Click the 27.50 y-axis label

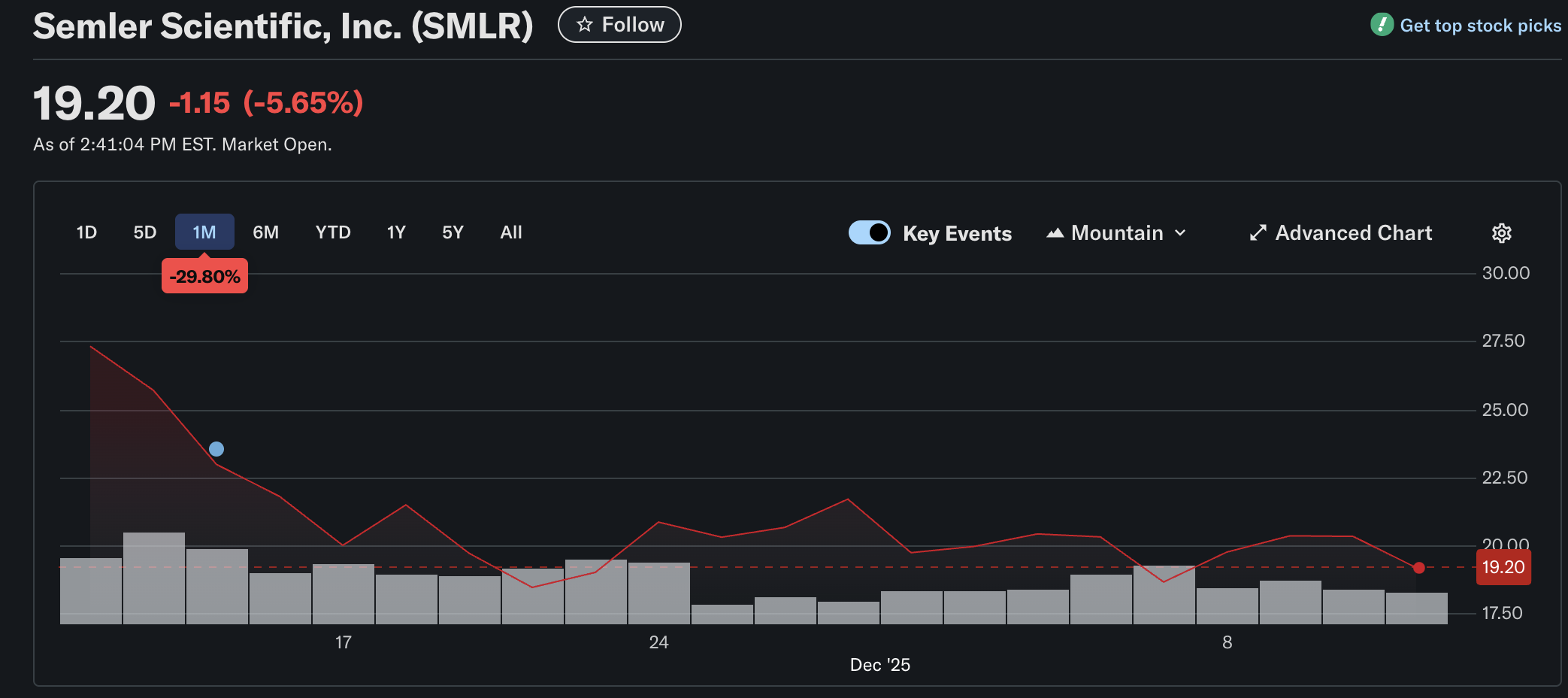(1503, 341)
